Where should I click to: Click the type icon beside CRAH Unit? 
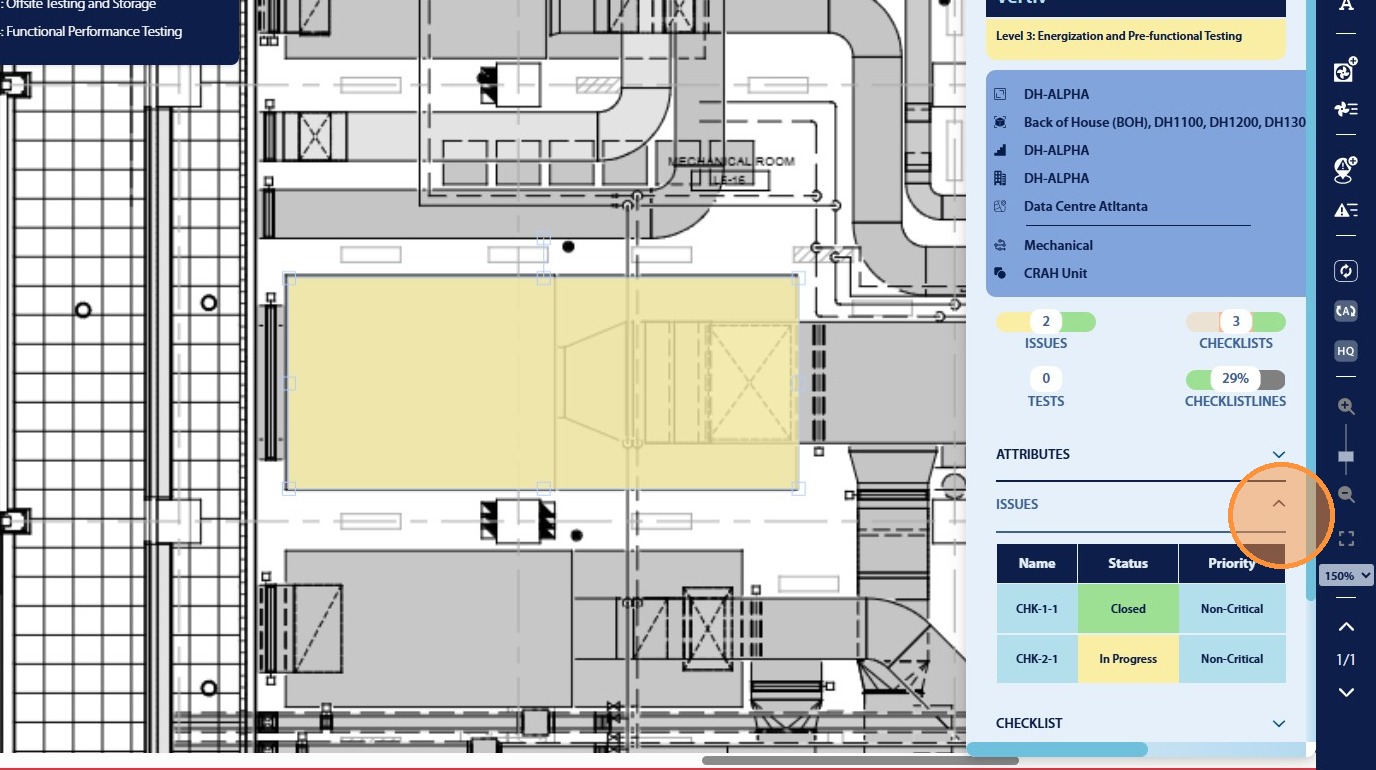point(1001,273)
